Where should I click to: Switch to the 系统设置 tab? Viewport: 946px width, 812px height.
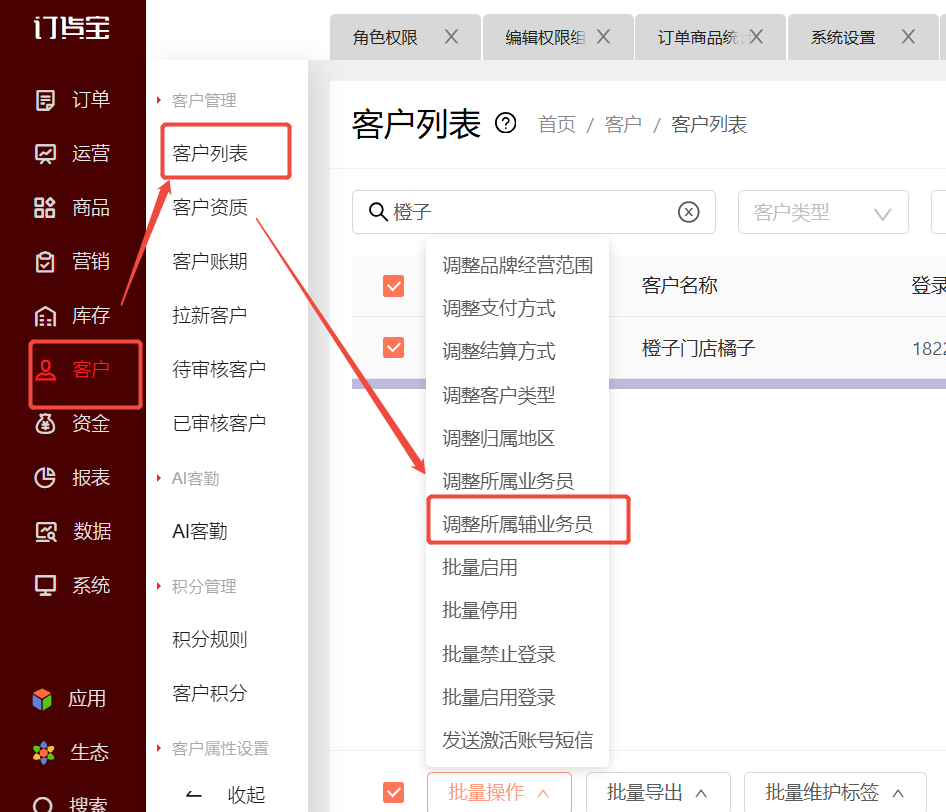coord(843,37)
